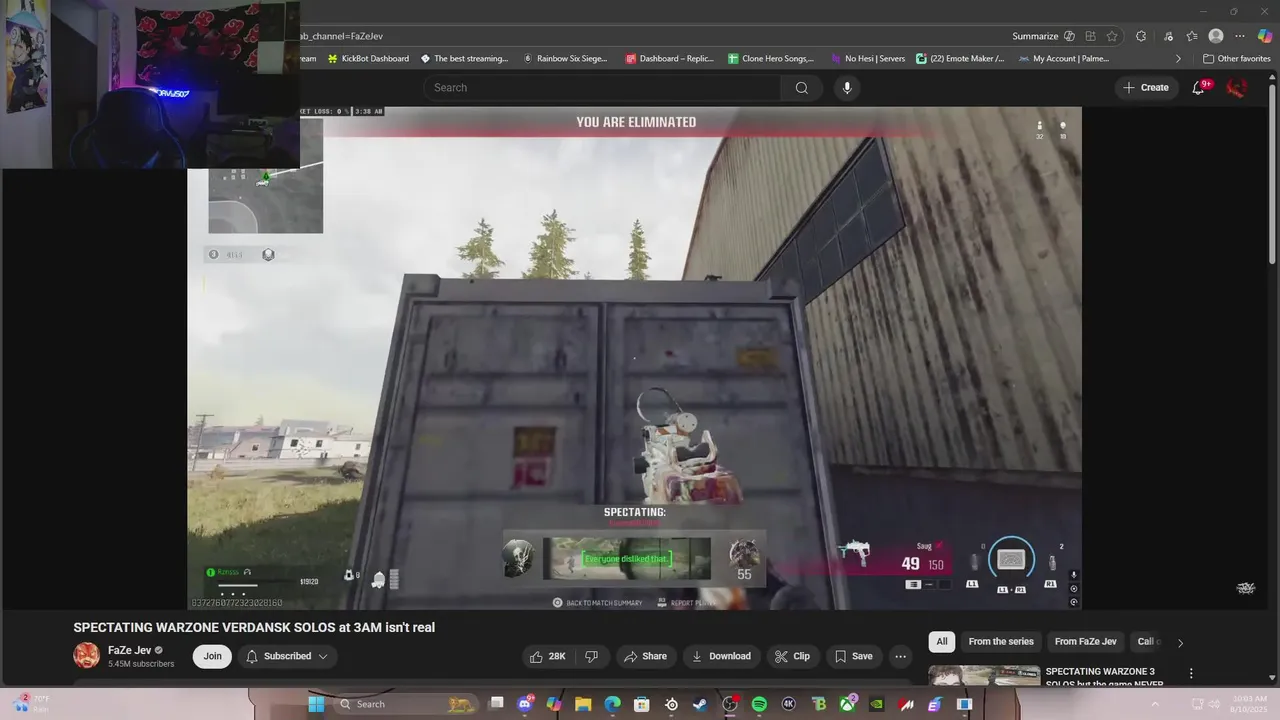Open Xbox app from the taskbar
Image resolution: width=1280 pixels, height=720 pixels.
tap(847, 704)
